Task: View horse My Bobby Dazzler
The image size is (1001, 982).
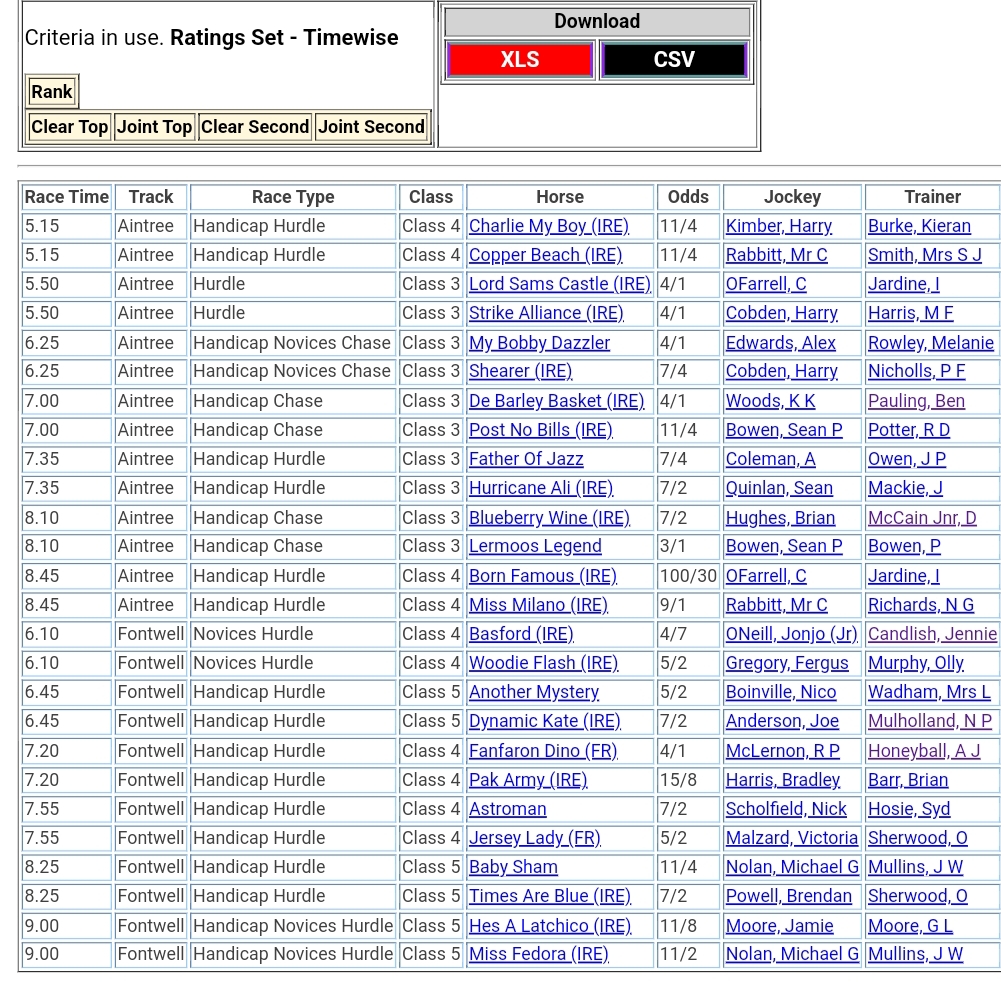Action: (x=539, y=343)
